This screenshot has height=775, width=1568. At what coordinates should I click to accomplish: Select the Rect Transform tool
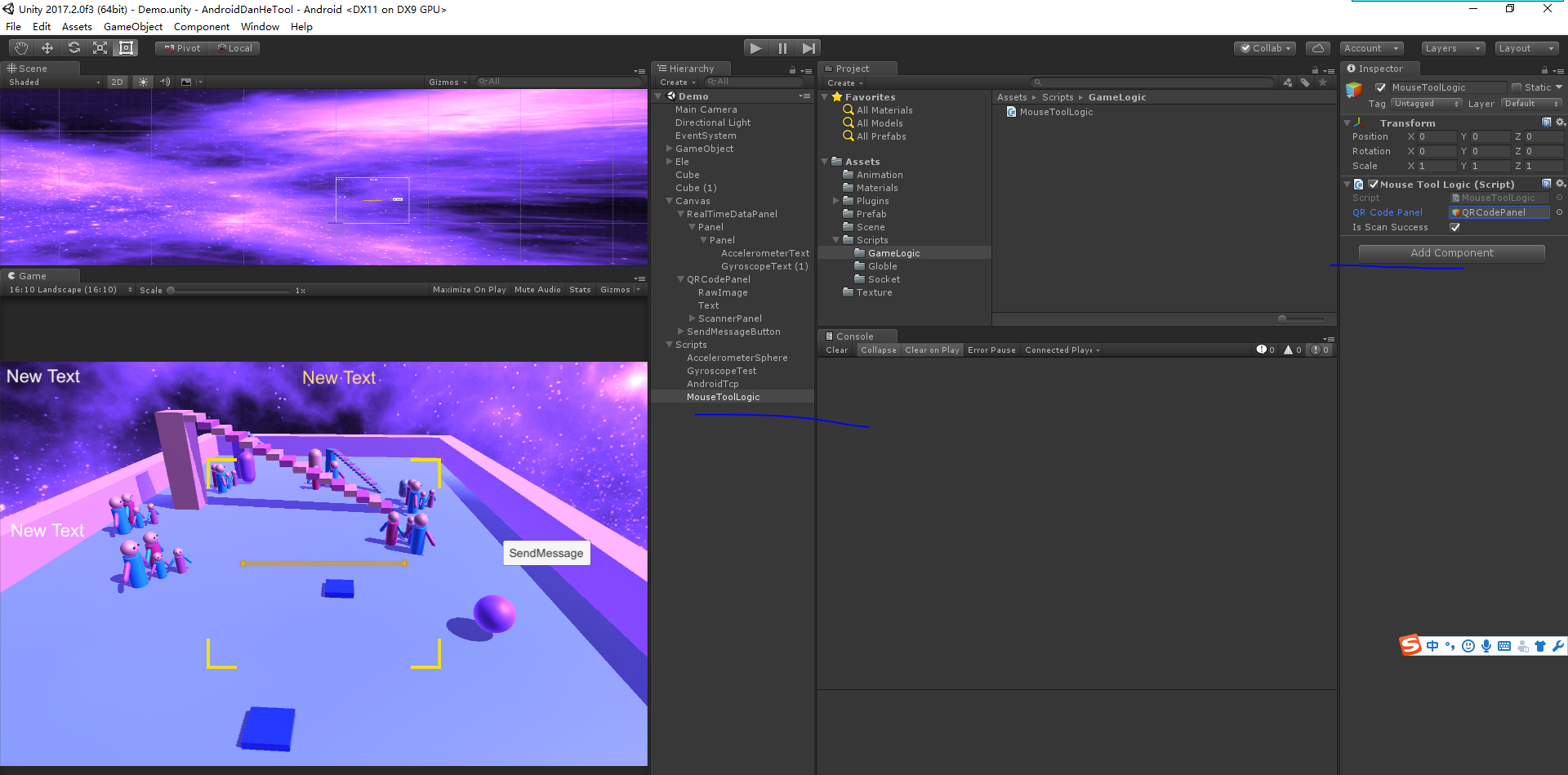coord(126,47)
